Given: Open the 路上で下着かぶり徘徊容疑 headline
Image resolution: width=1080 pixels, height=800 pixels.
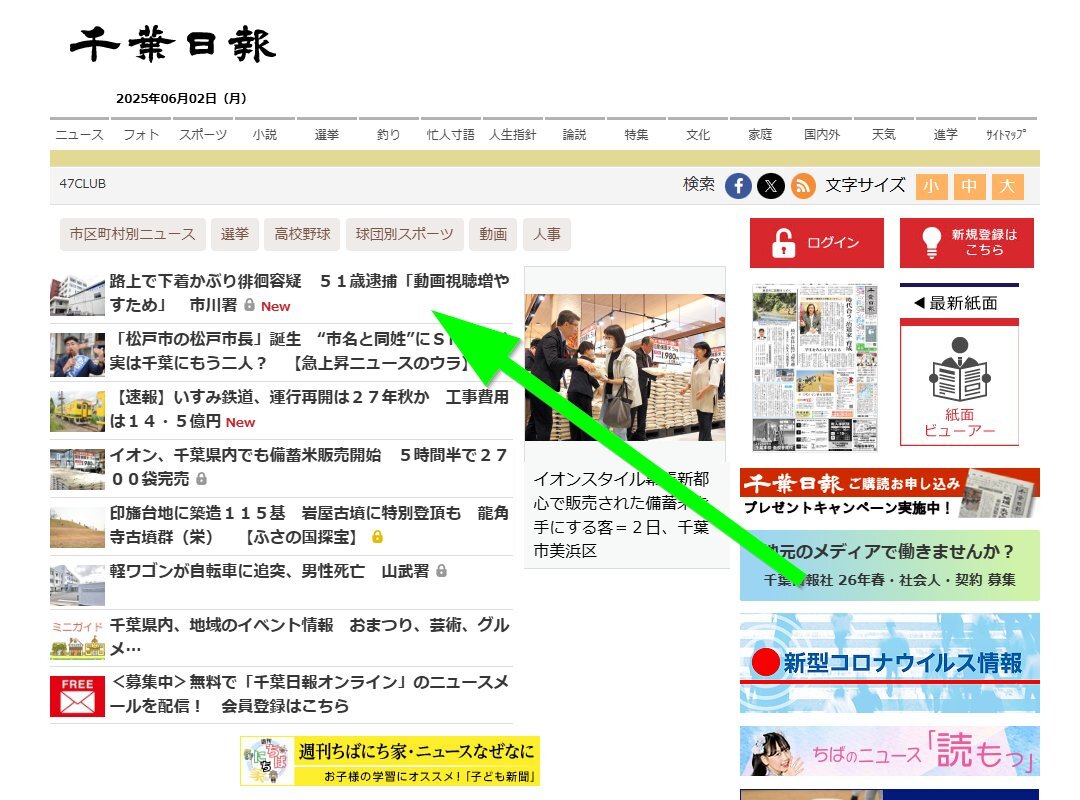Looking at the screenshot, I should pos(310,294).
